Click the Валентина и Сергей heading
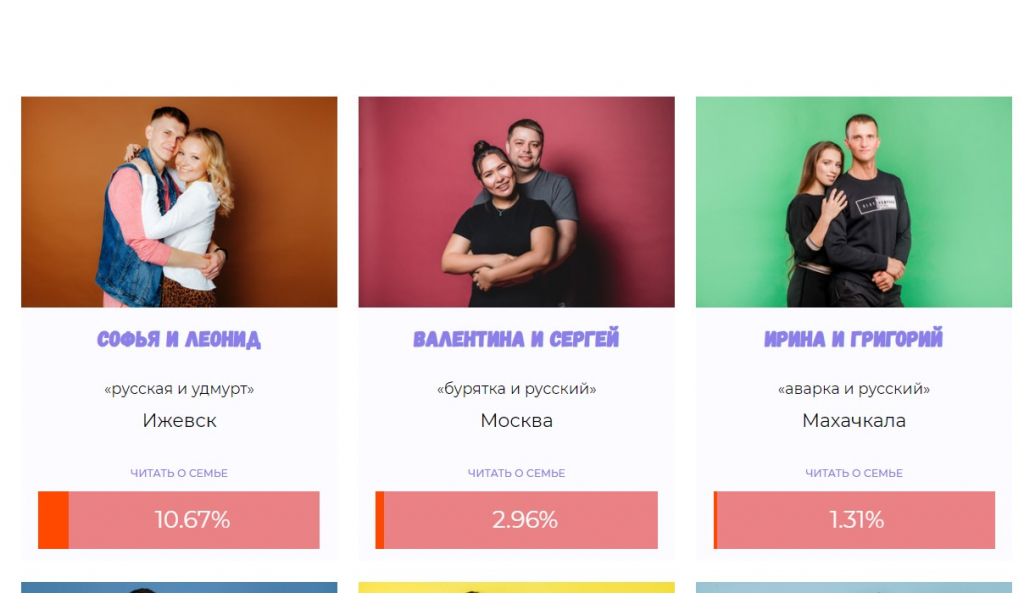1024x593 pixels. coord(517,340)
